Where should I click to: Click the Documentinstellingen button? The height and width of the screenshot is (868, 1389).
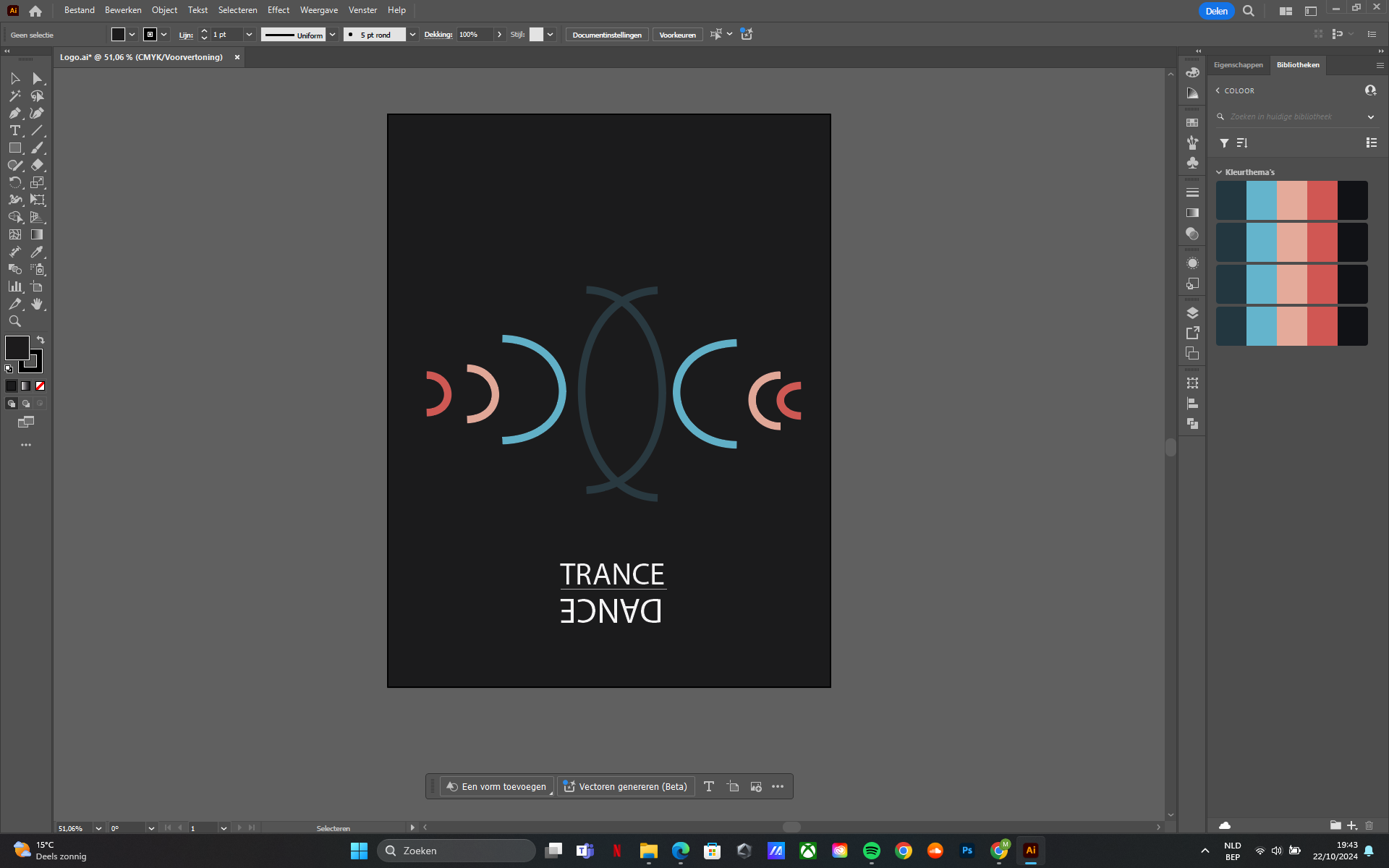coord(606,34)
